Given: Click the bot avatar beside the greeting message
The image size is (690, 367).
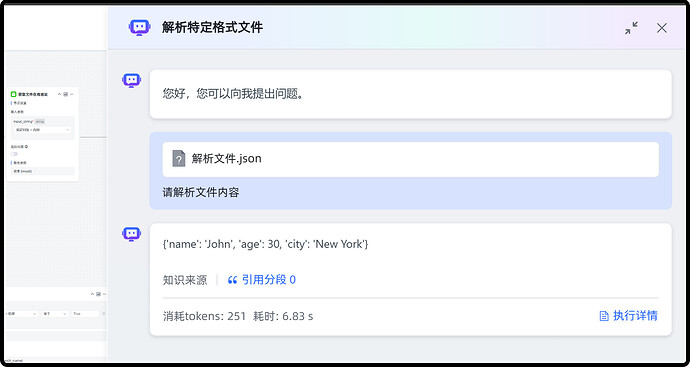Looking at the screenshot, I should pos(131,81).
